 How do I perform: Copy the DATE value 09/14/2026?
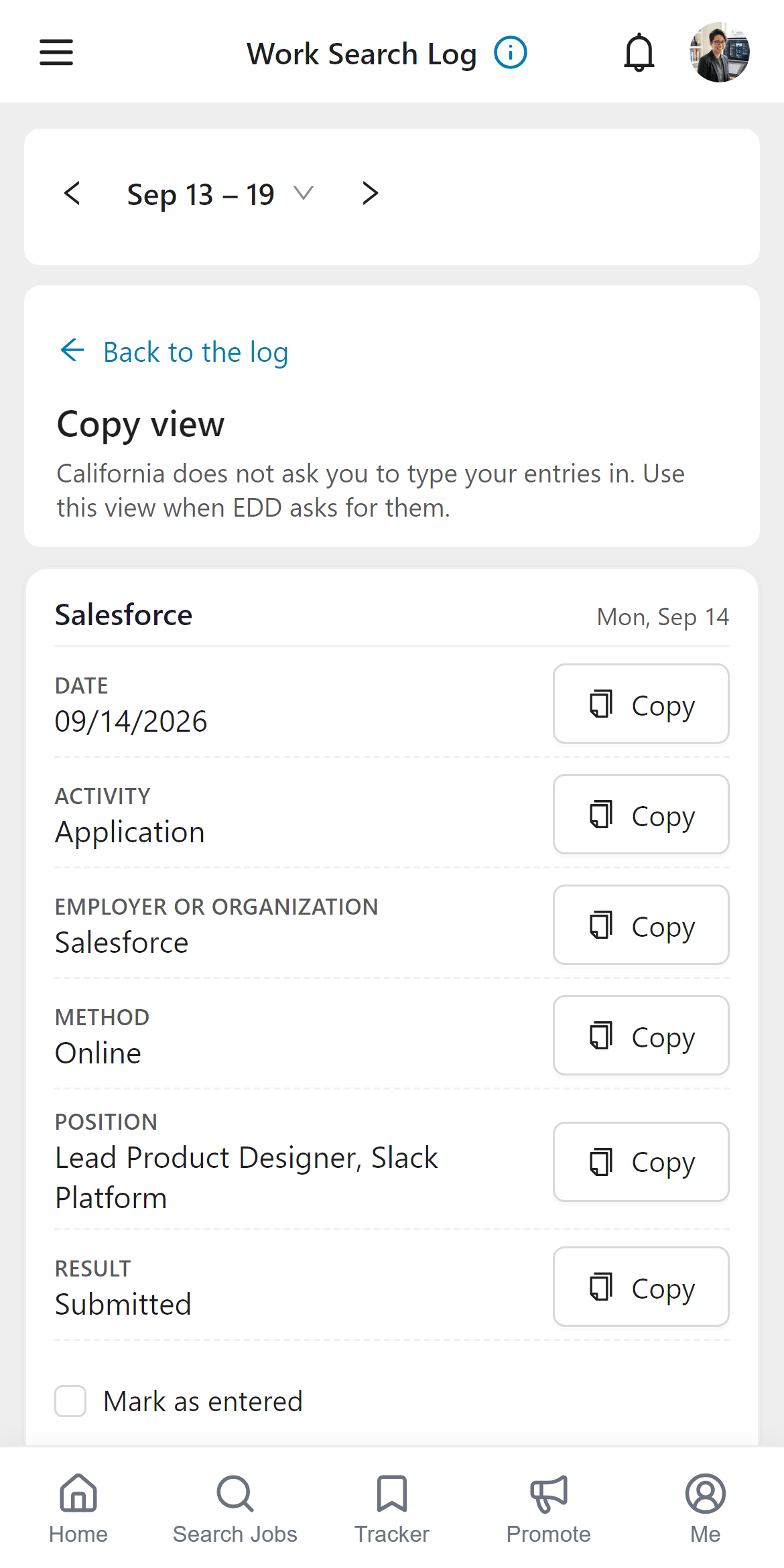(641, 704)
